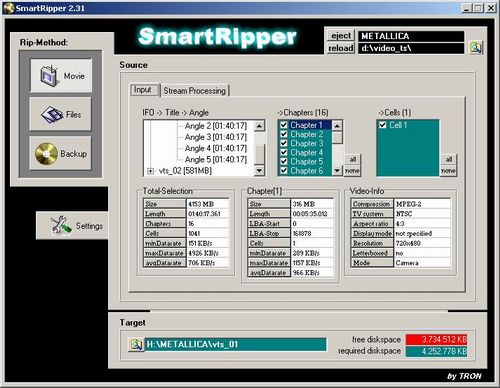Select Angle 2 [01:40:17] in tree
This screenshot has width=500, height=388.
click(x=216, y=126)
